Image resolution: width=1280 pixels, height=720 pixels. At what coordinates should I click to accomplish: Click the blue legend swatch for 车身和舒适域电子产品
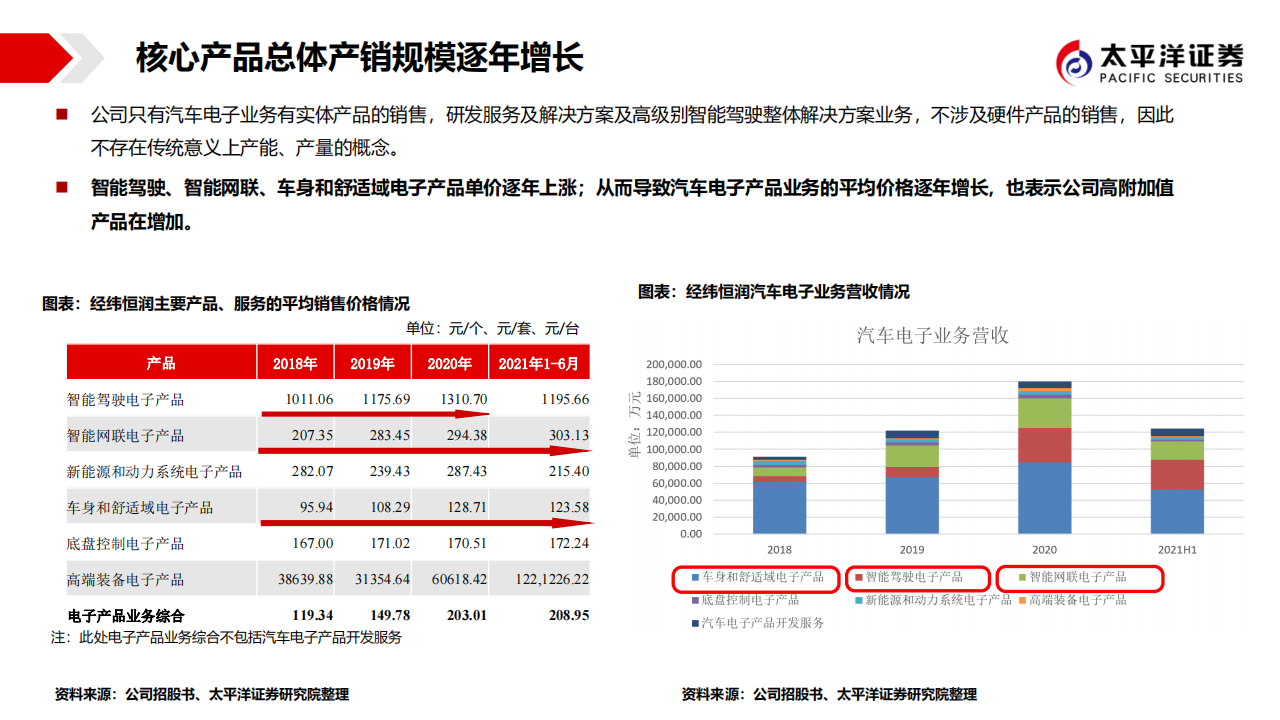pos(694,577)
